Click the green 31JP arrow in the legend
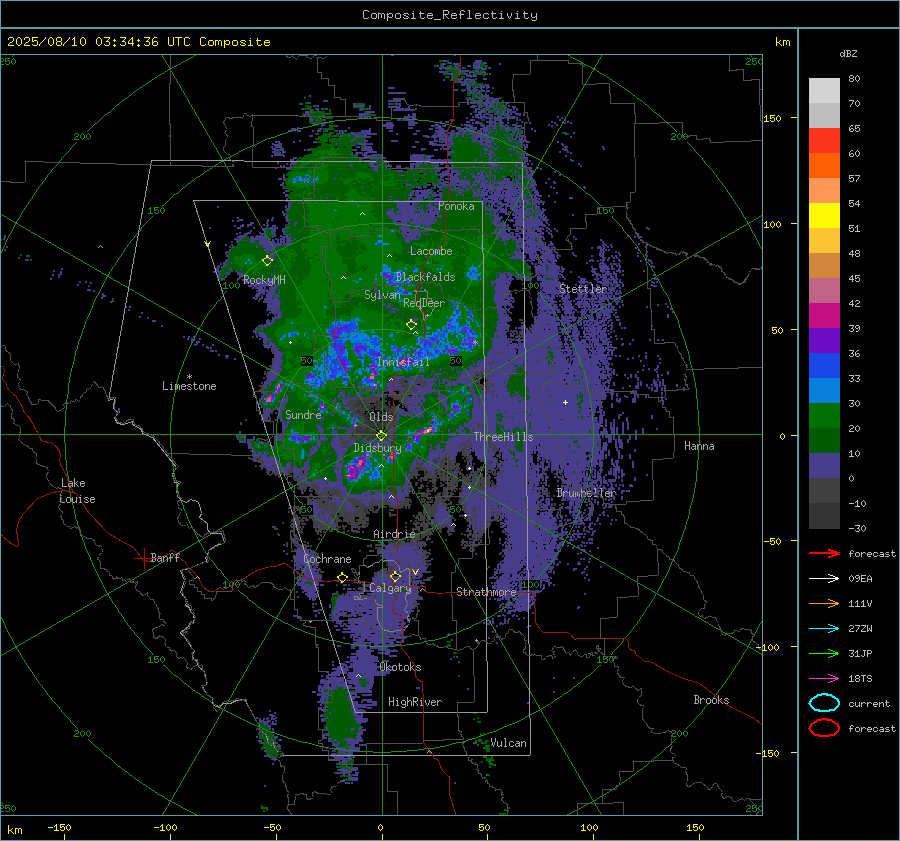 coord(824,653)
